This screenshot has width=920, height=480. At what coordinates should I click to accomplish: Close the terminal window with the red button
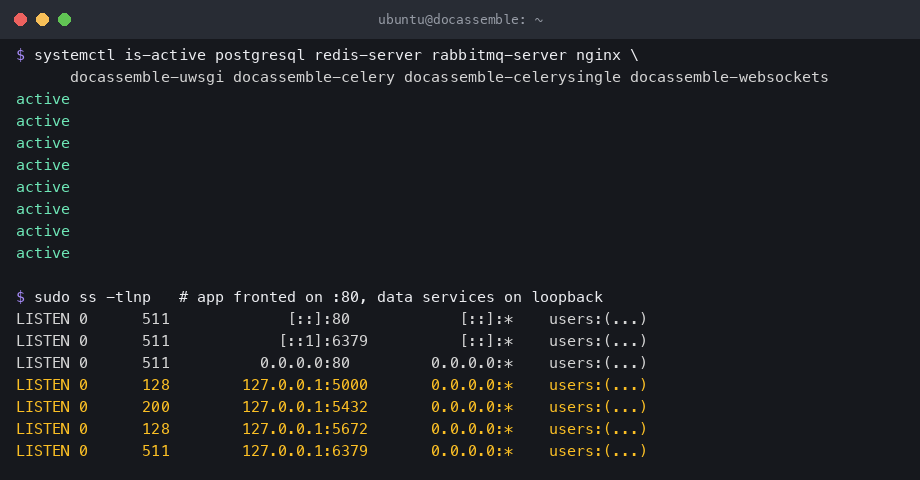[21, 19]
